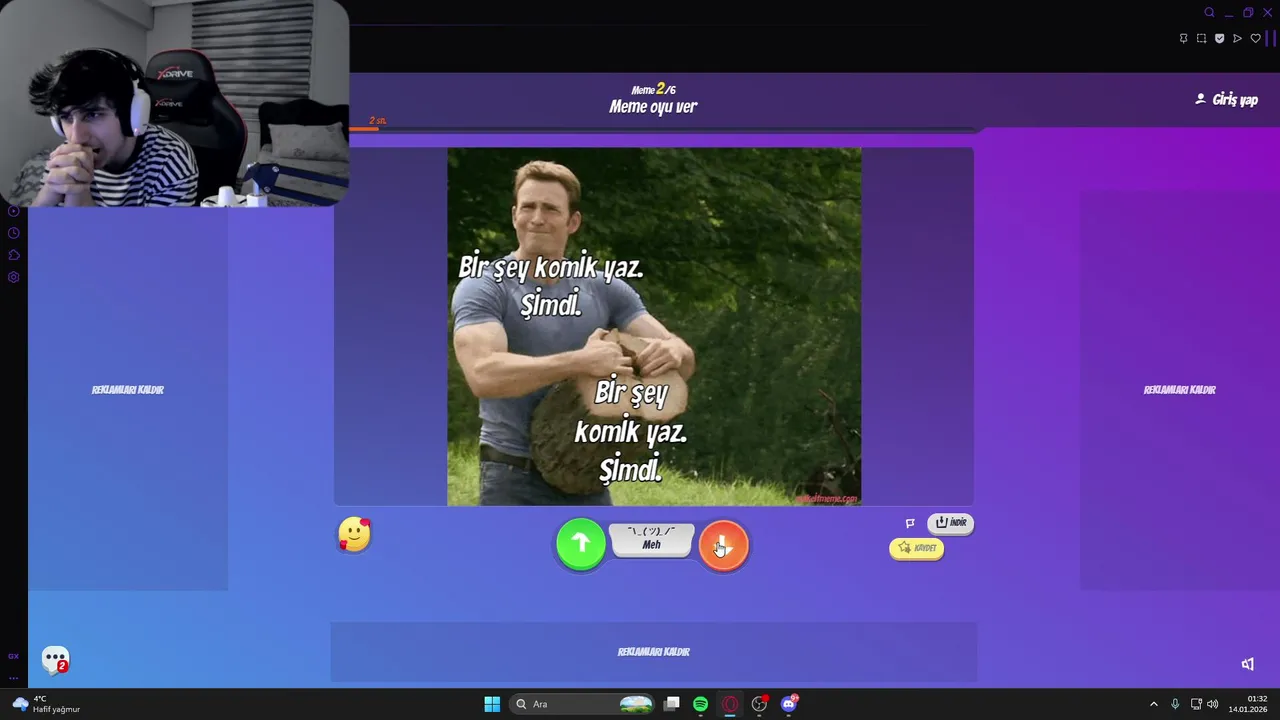Open the sidebar player icon
The height and width of the screenshot is (720, 1280).
point(14,211)
